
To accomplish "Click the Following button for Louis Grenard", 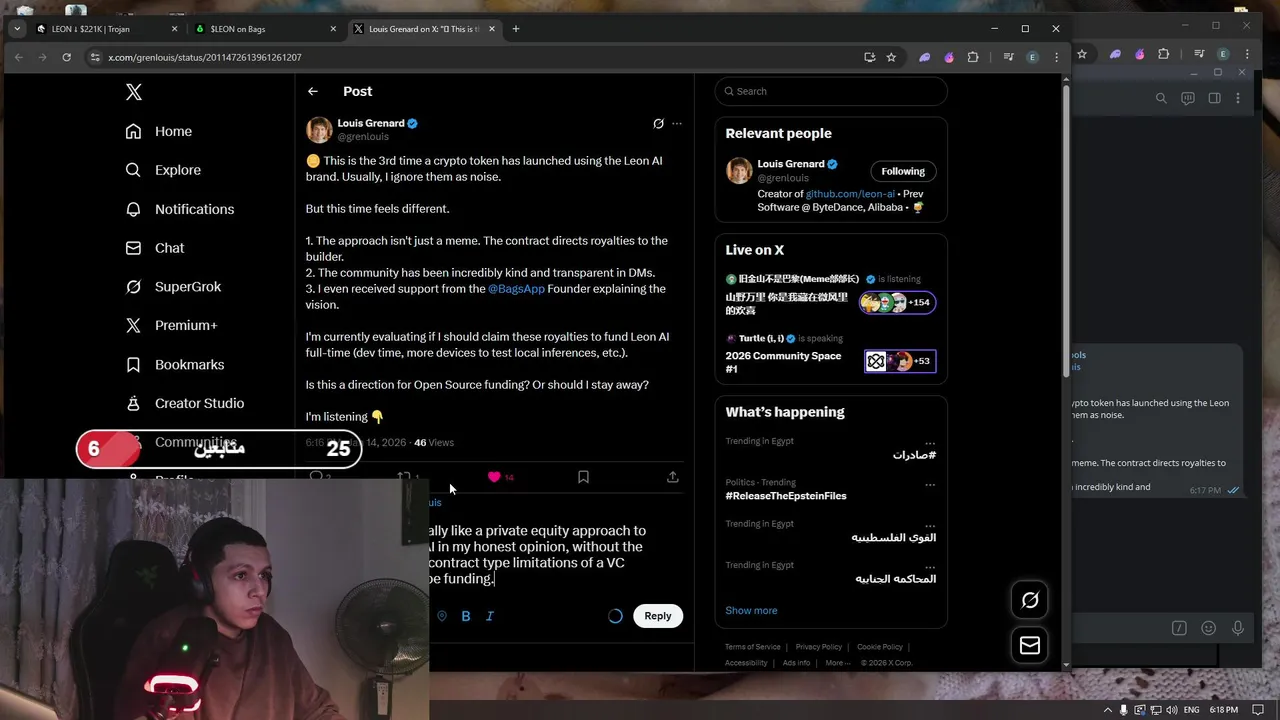I will (x=903, y=171).
